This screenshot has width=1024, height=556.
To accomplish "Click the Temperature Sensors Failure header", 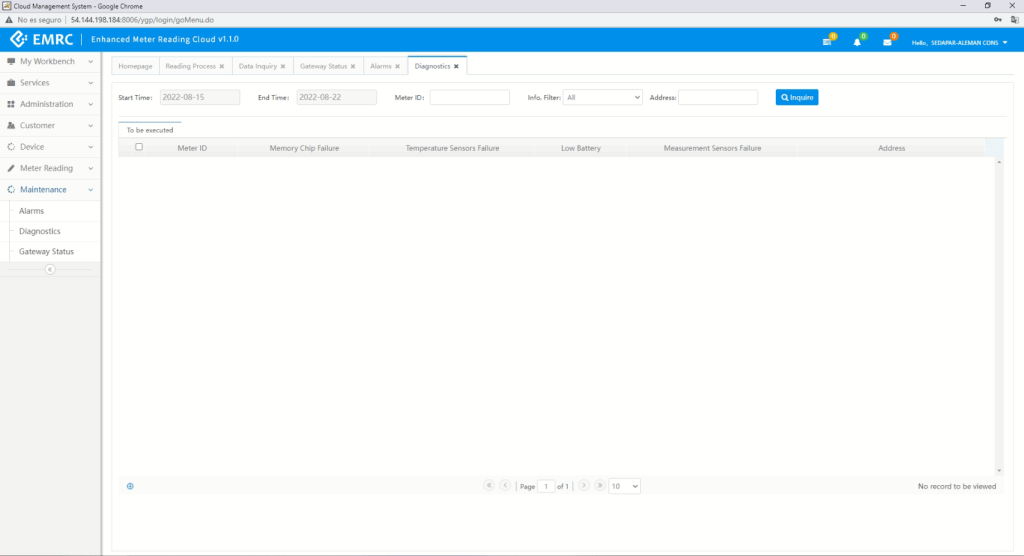I will click(452, 148).
